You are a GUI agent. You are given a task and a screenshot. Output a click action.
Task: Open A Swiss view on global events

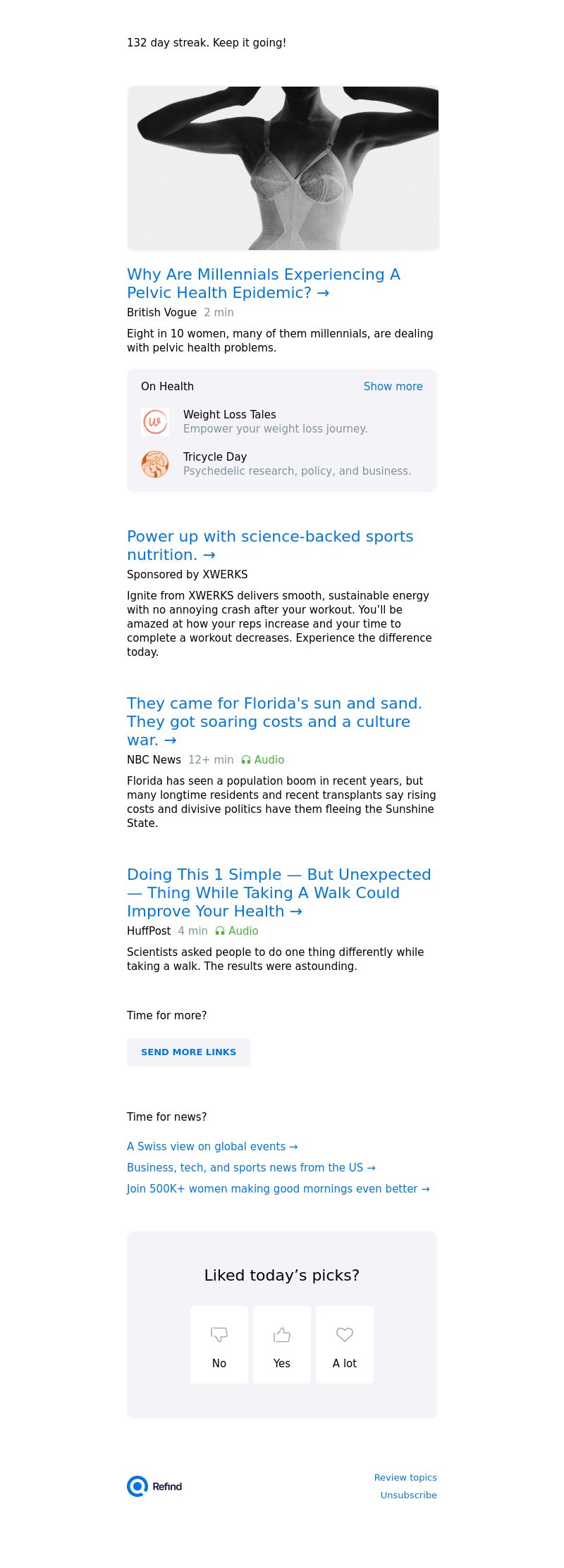click(212, 1147)
